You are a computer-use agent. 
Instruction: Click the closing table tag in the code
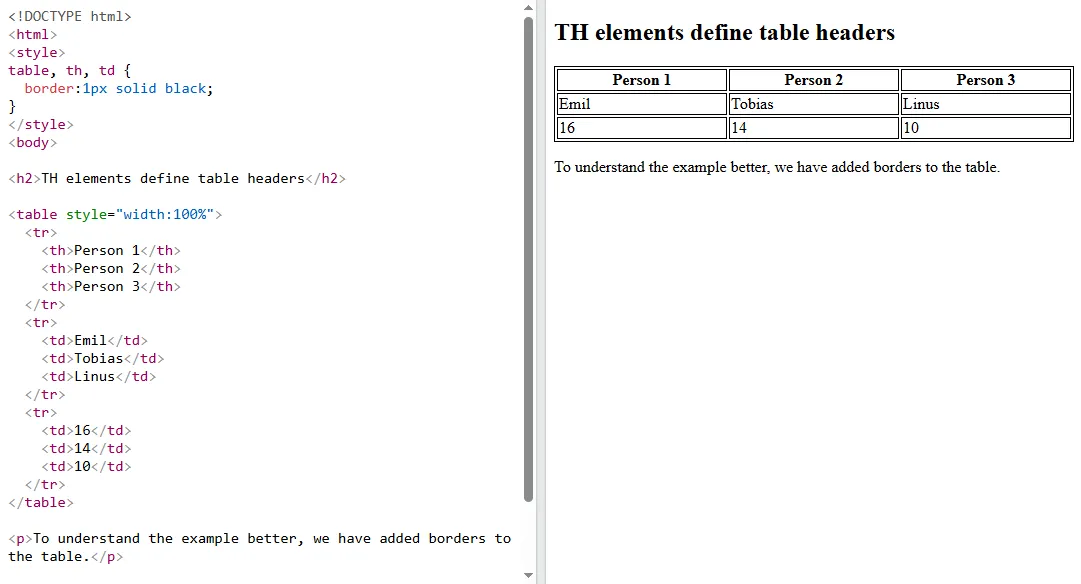click(40, 502)
